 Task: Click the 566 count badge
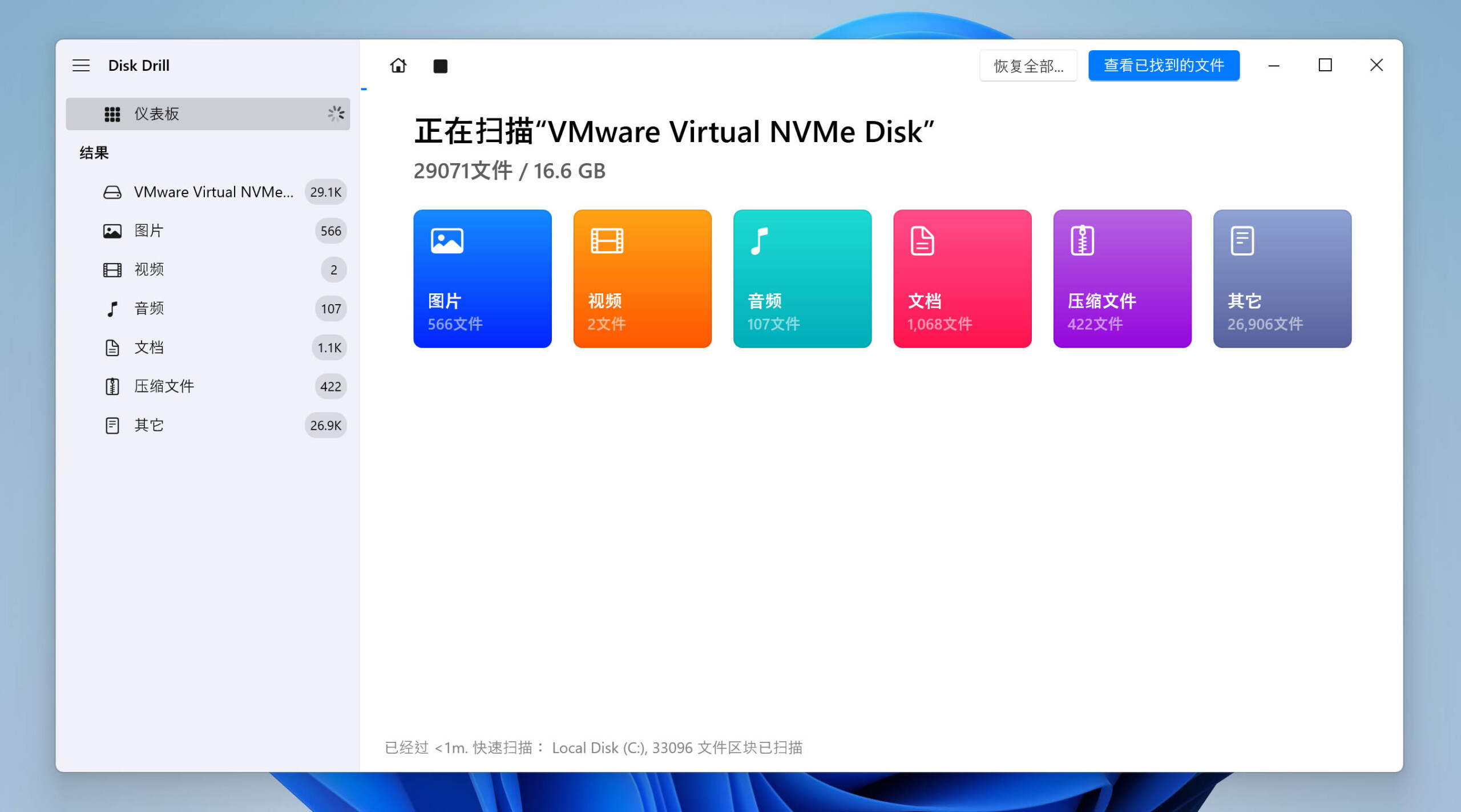(331, 231)
